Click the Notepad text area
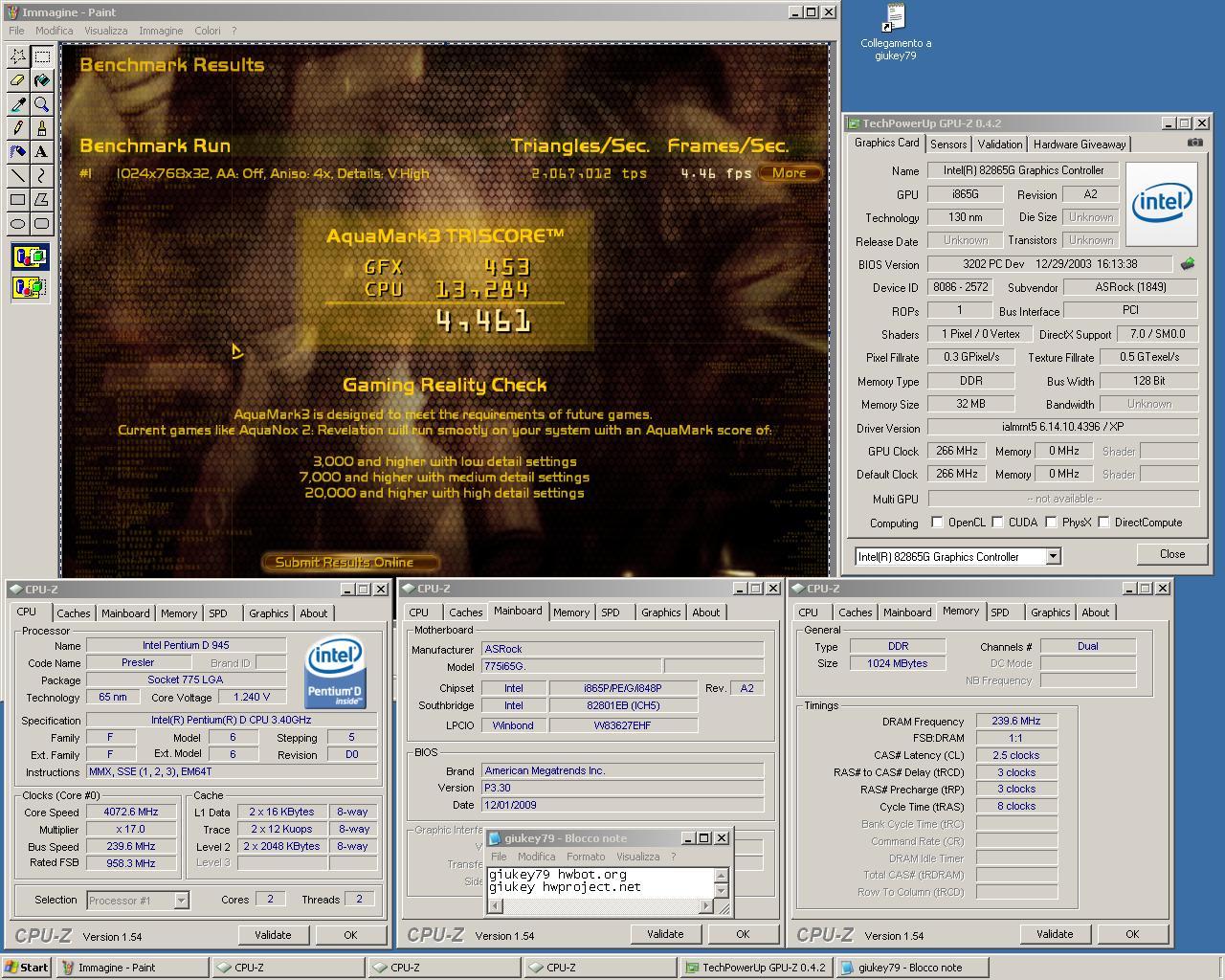This screenshot has width=1225, height=980. pyautogui.click(x=600, y=882)
